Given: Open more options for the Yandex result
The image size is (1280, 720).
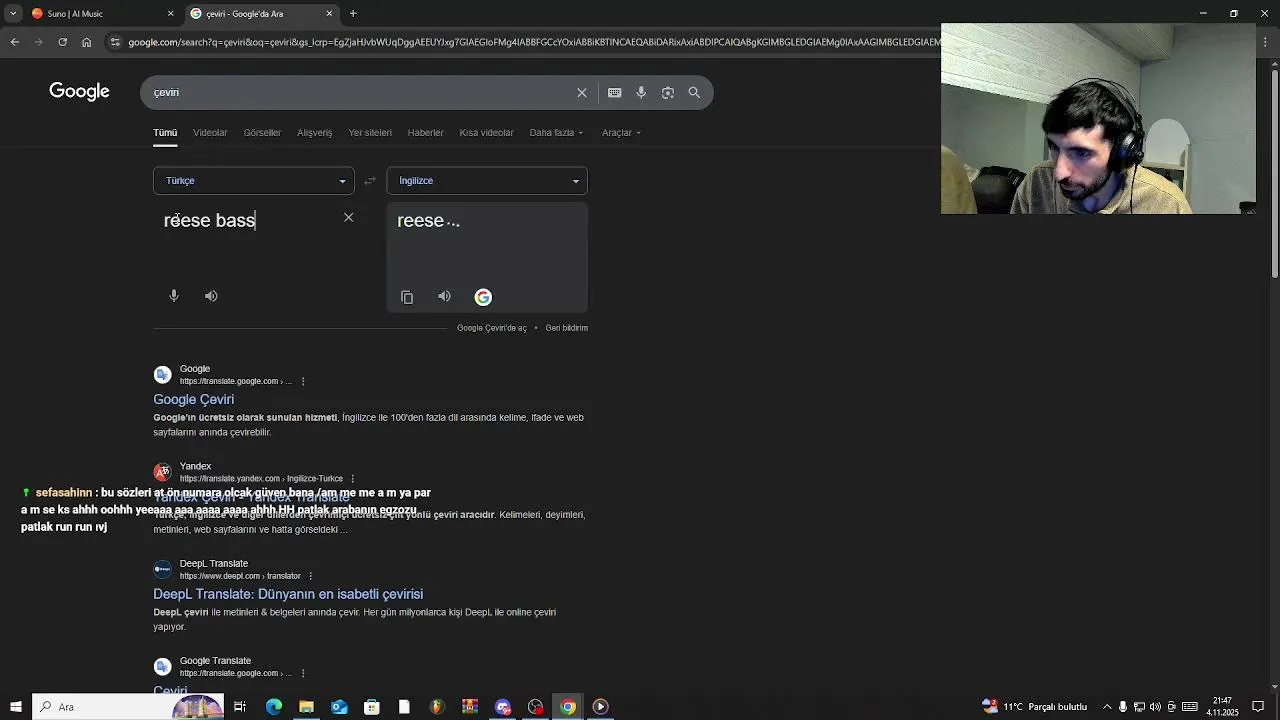Looking at the screenshot, I should [353, 479].
